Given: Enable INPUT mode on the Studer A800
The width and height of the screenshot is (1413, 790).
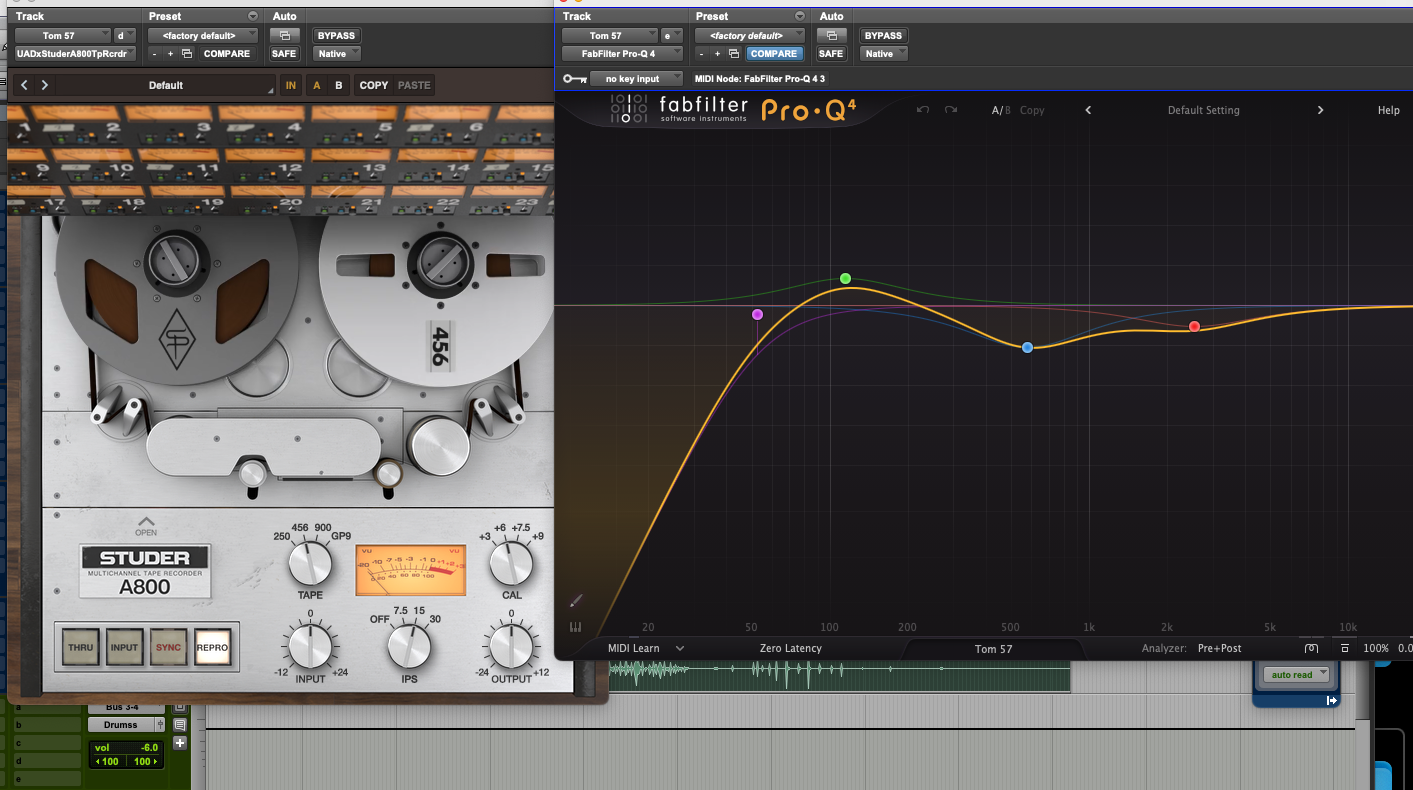Looking at the screenshot, I should coord(125,648).
